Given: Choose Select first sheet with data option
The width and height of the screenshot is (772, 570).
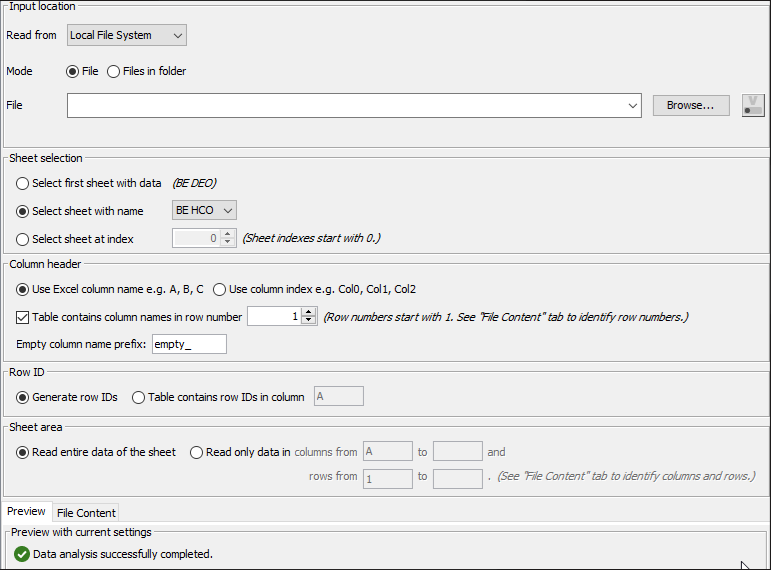Looking at the screenshot, I should pos(22,184).
